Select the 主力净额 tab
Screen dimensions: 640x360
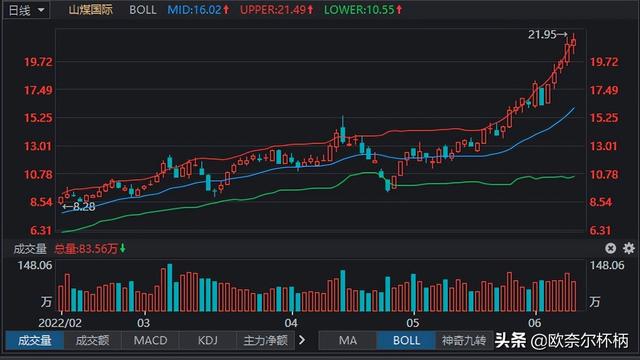265,340
